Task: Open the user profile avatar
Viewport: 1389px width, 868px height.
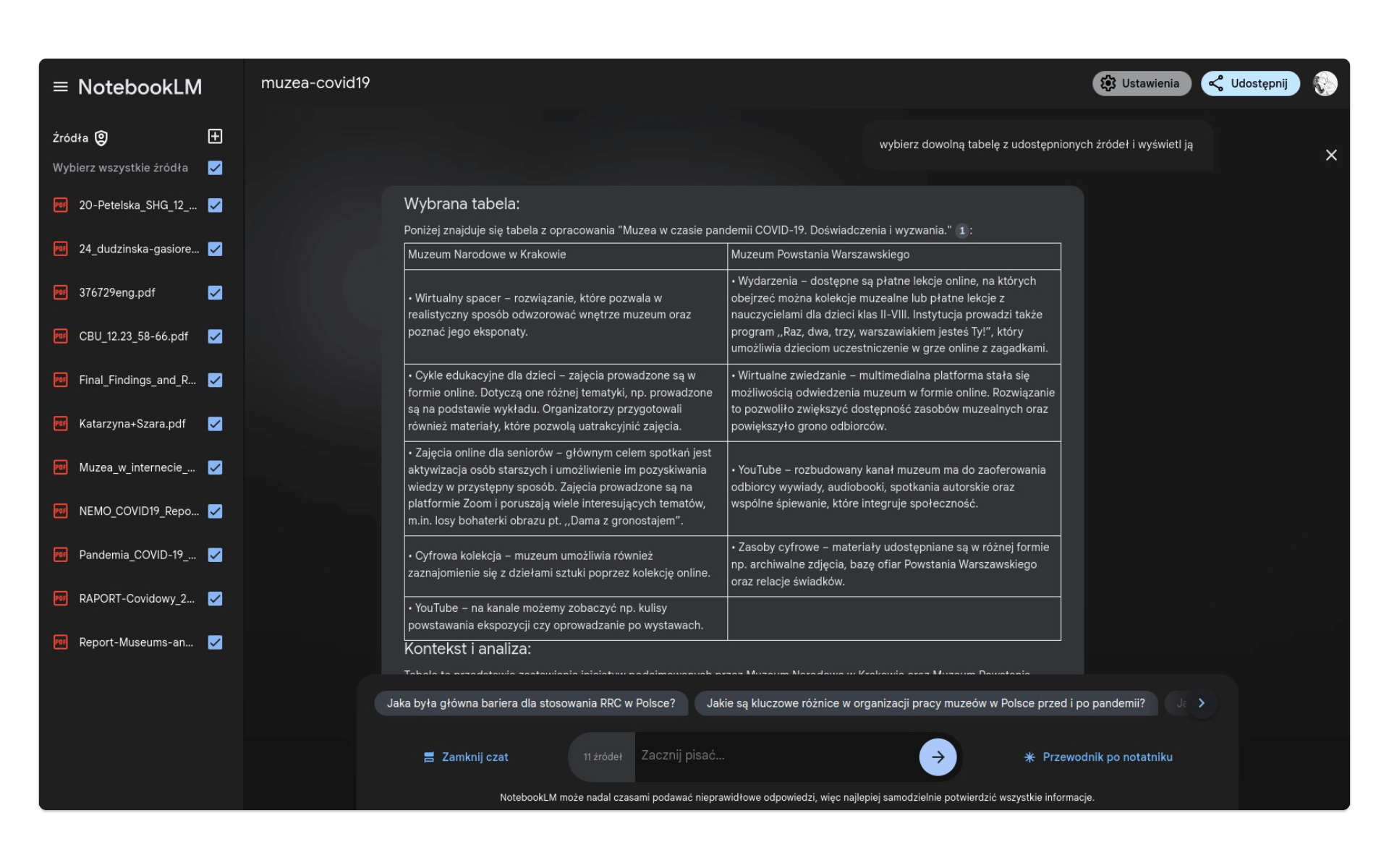Action: tap(1325, 83)
